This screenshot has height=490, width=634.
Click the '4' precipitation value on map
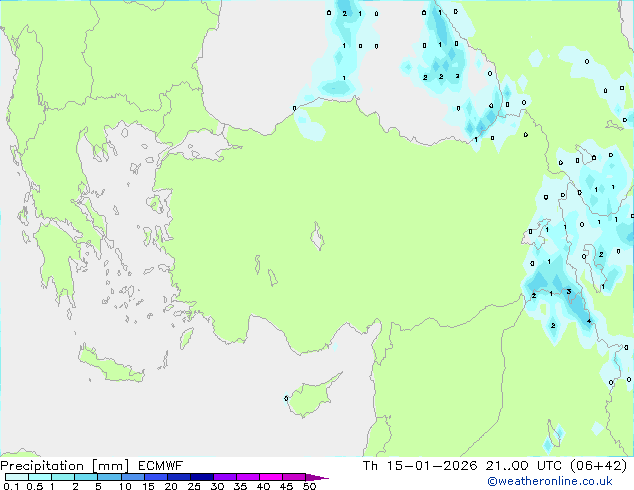click(x=589, y=321)
